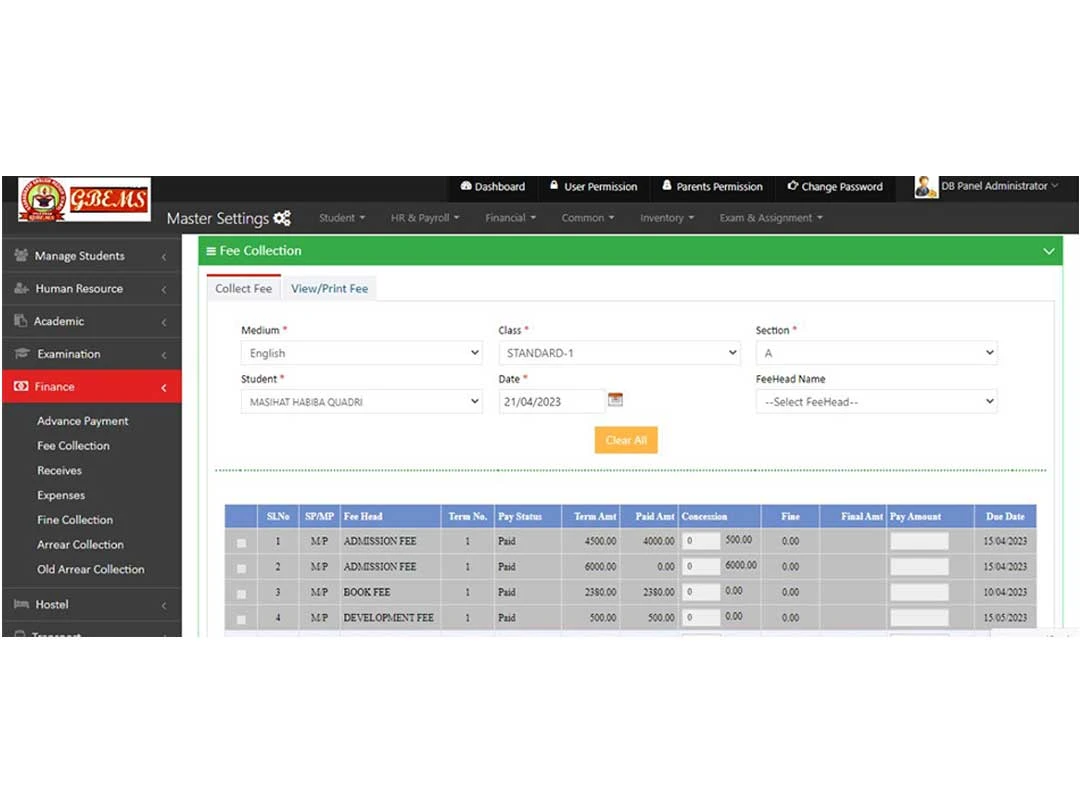
Task: Click the Human Resource sidebar icon
Action: point(22,288)
